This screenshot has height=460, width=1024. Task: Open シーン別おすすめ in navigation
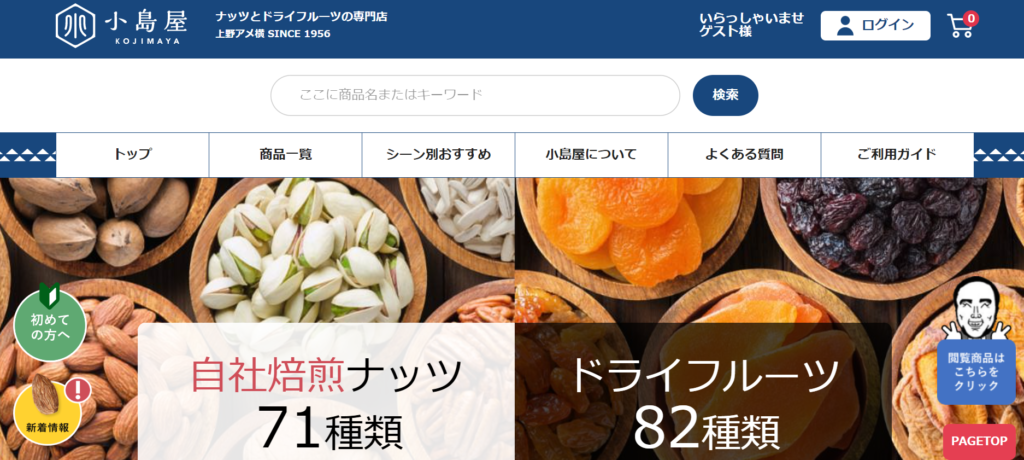(x=438, y=155)
